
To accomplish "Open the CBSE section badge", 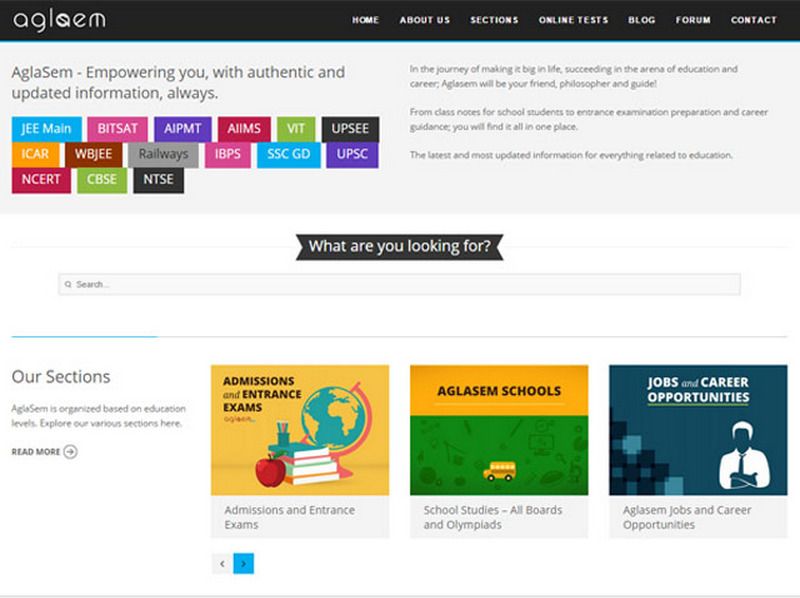I will 101,179.
